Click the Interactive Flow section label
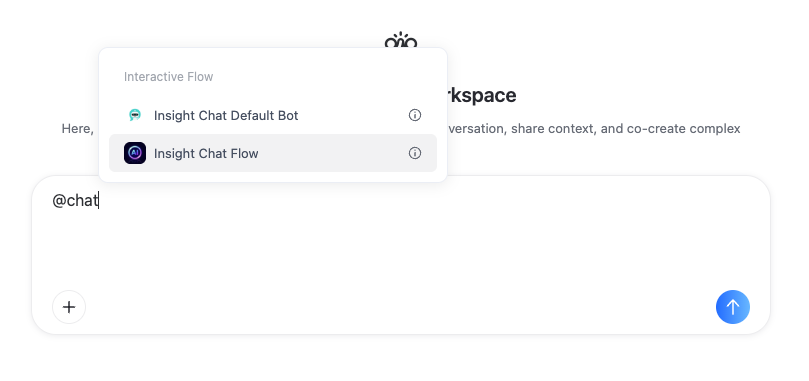Viewport: 809px width, 381px height. coord(168,77)
